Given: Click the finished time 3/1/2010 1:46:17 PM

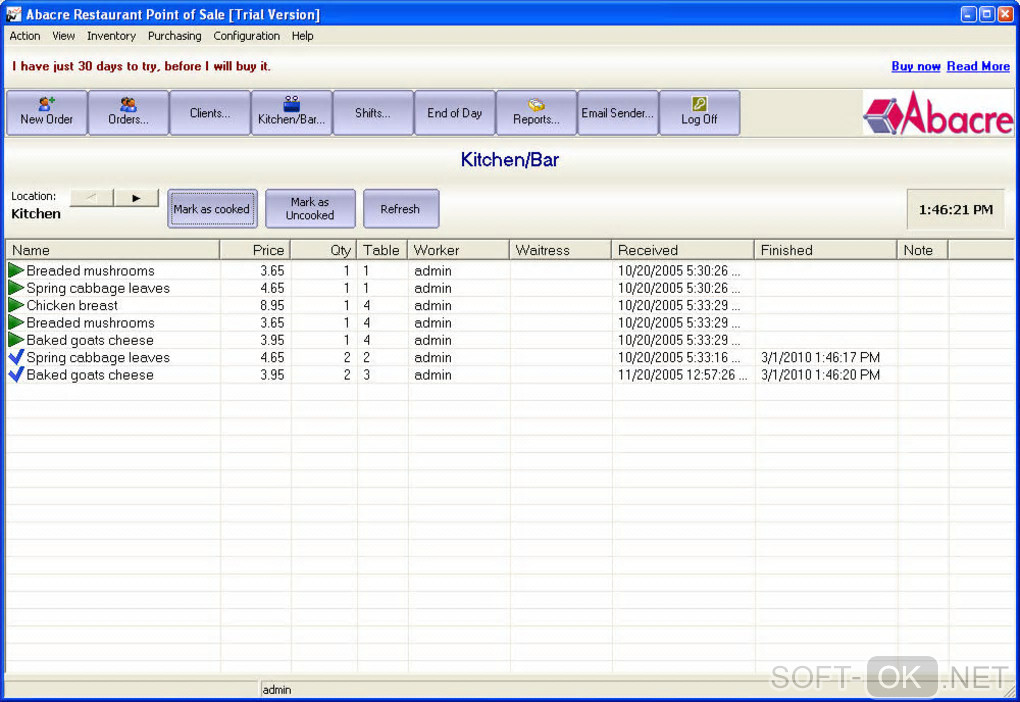Looking at the screenshot, I should coord(820,357).
